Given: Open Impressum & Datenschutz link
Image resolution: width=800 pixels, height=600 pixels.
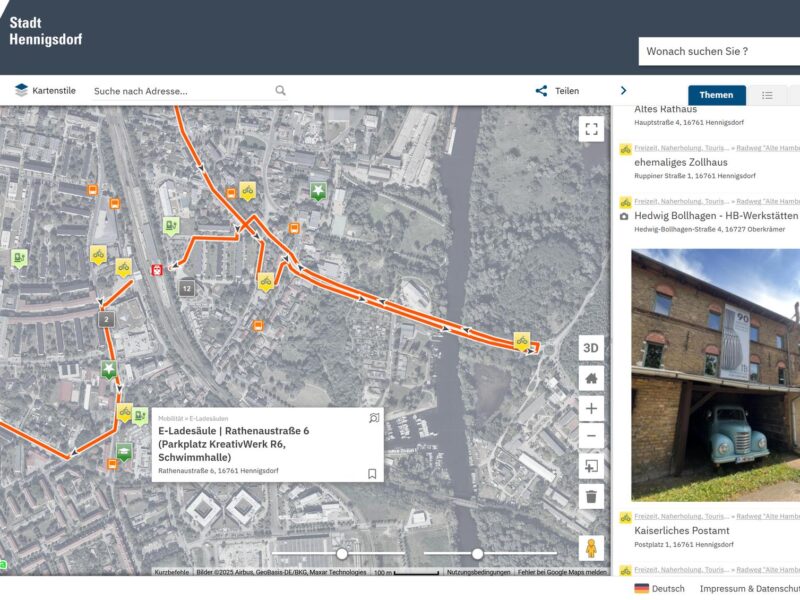Looking at the screenshot, I should coord(749,588).
